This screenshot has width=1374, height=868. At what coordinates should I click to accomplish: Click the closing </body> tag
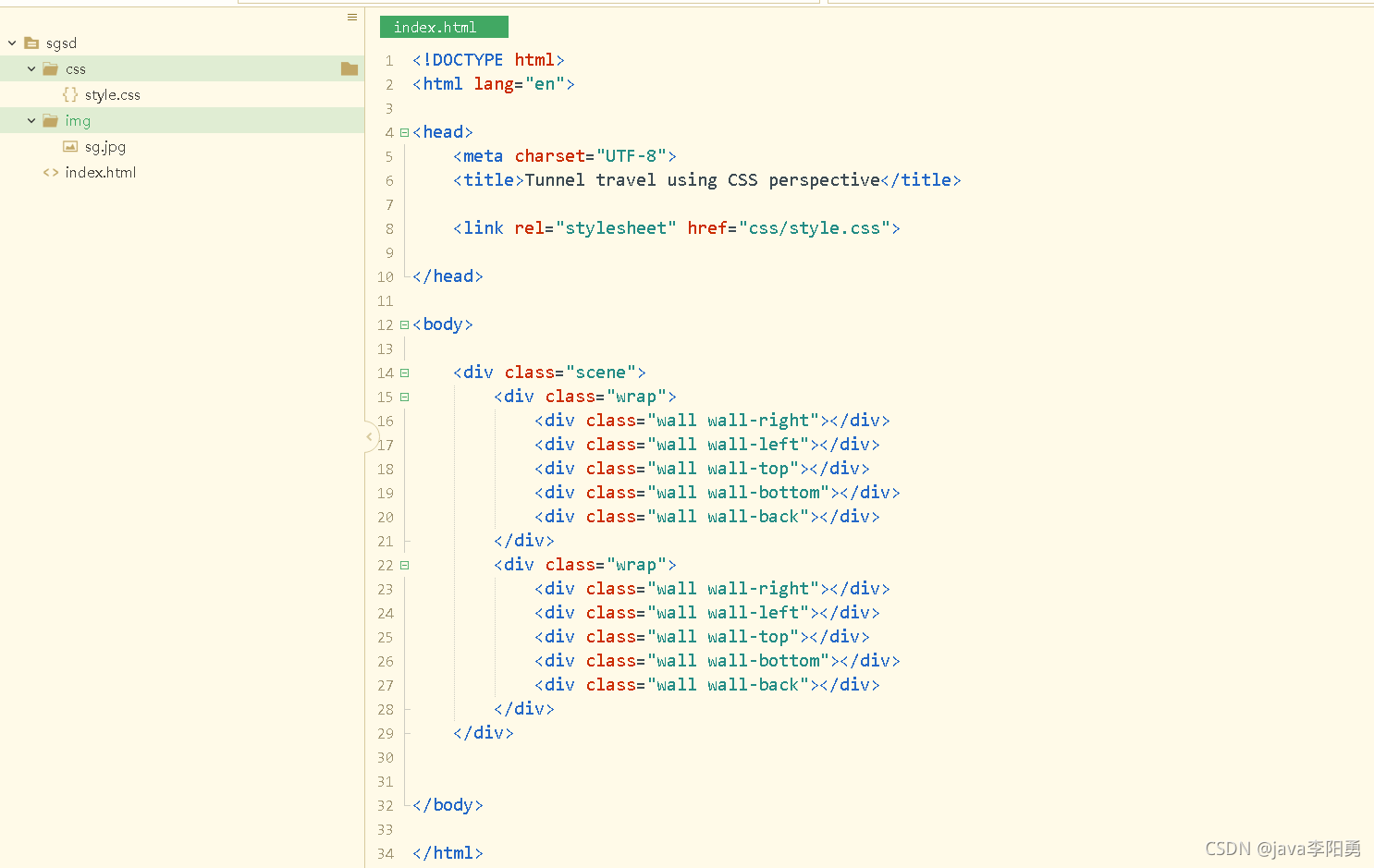point(448,805)
